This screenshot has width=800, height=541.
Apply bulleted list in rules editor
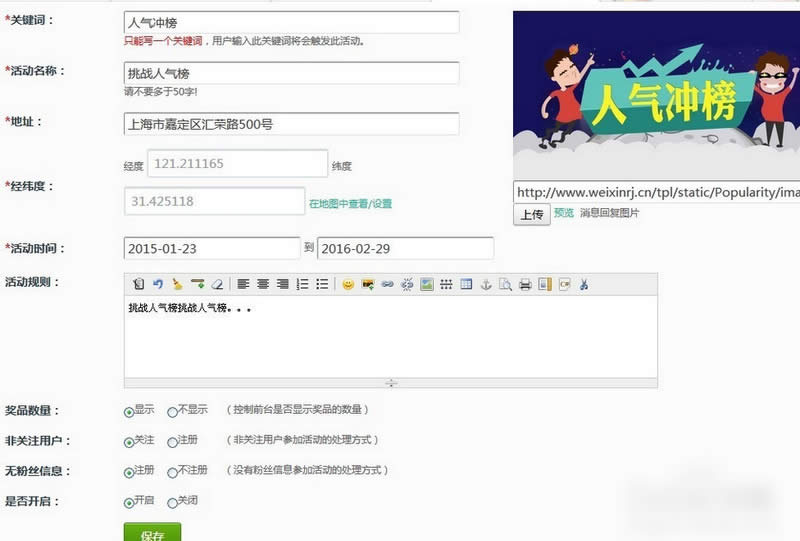coord(322,284)
